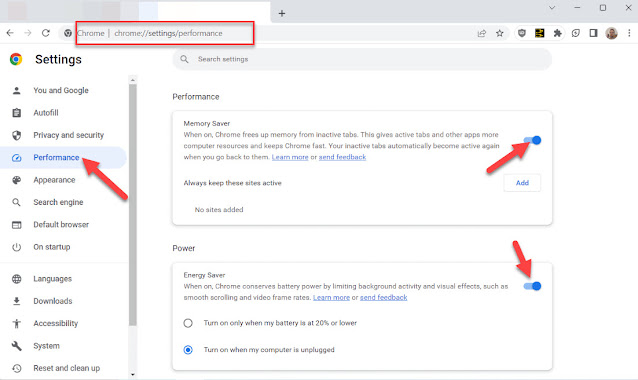This screenshot has width=638, height=380.
Task: Open Memory Saver Learn more link
Action: (290, 157)
